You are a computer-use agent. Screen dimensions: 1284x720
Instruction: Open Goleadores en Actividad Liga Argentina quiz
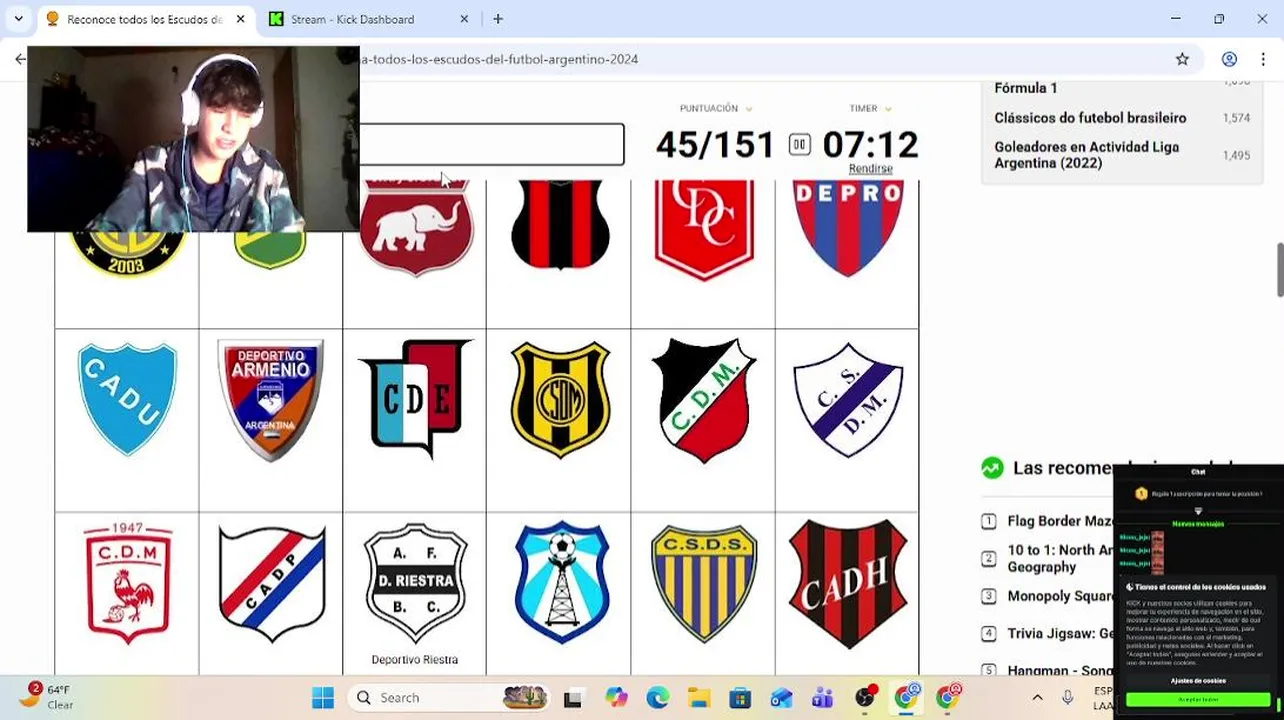click(x=1086, y=155)
